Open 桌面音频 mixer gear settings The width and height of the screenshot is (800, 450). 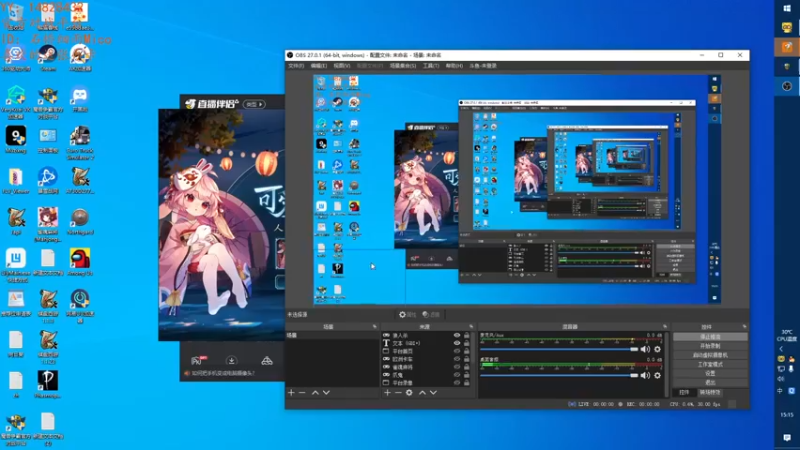(658, 375)
